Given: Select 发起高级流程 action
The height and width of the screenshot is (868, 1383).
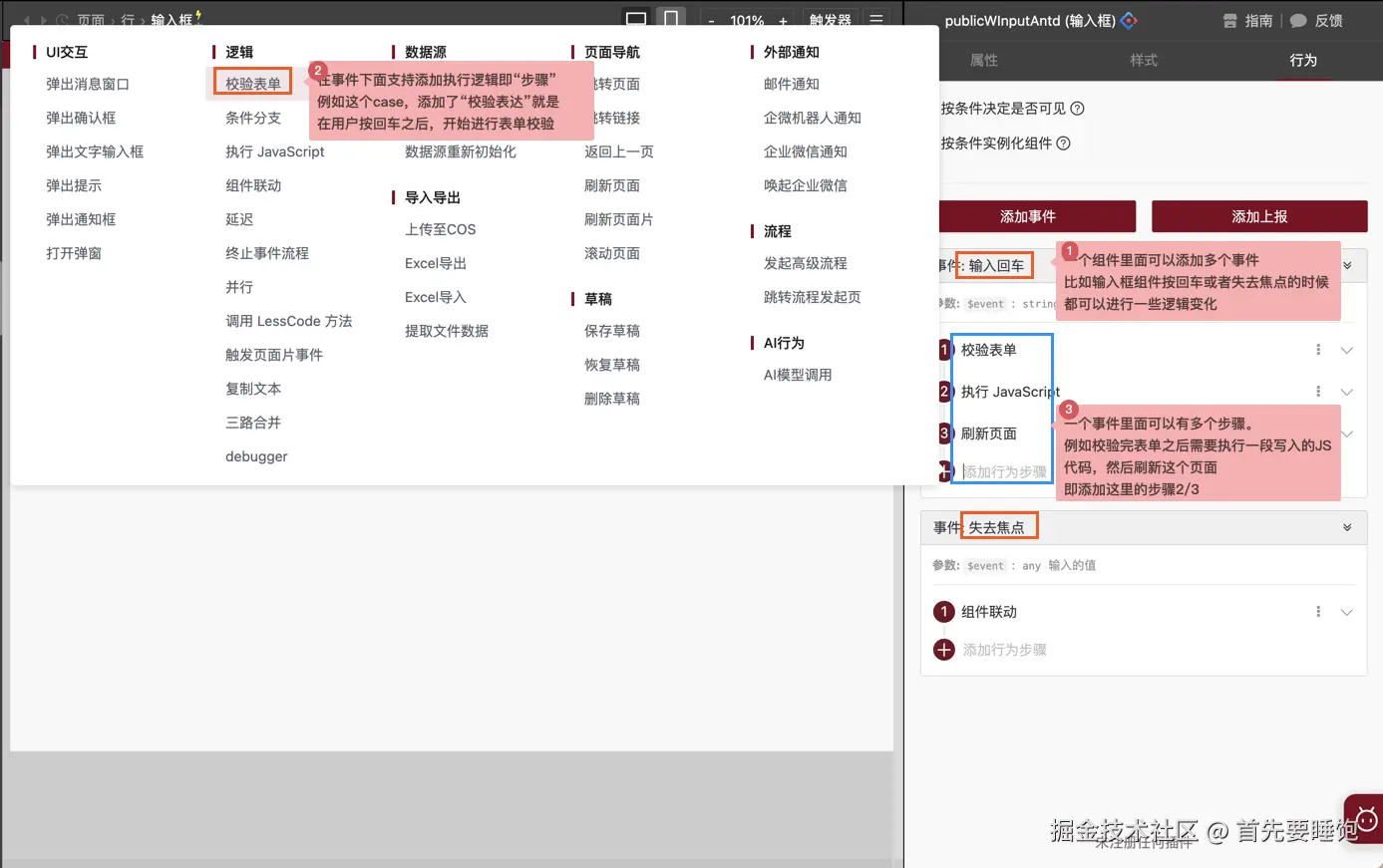Looking at the screenshot, I should coord(806,263).
